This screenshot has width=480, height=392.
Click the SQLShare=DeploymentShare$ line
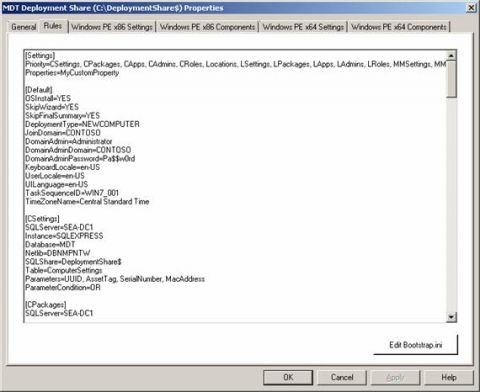click(73, 262)
